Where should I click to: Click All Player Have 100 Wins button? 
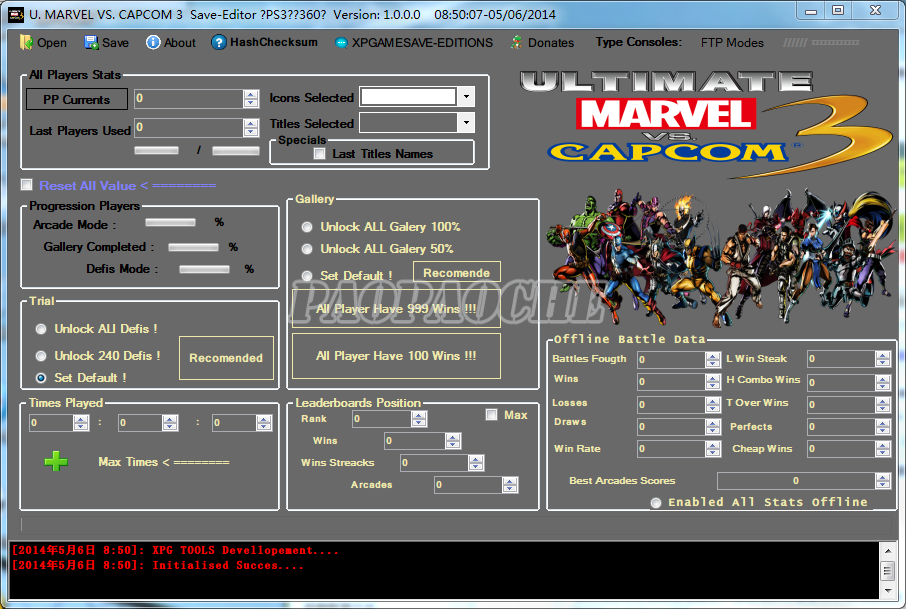396,356
